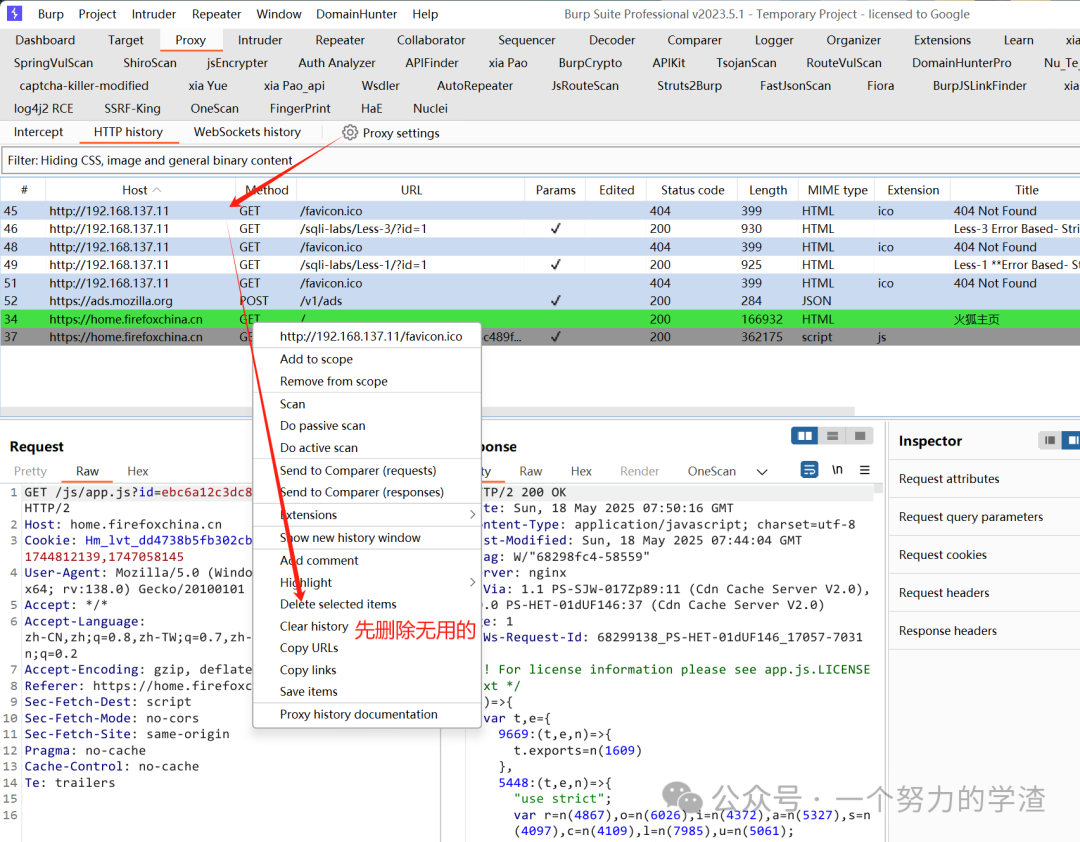The height and width of the screenshot is (842, 1080).
Task: Switch to the Intercept sub-tab
Action: 38,132
